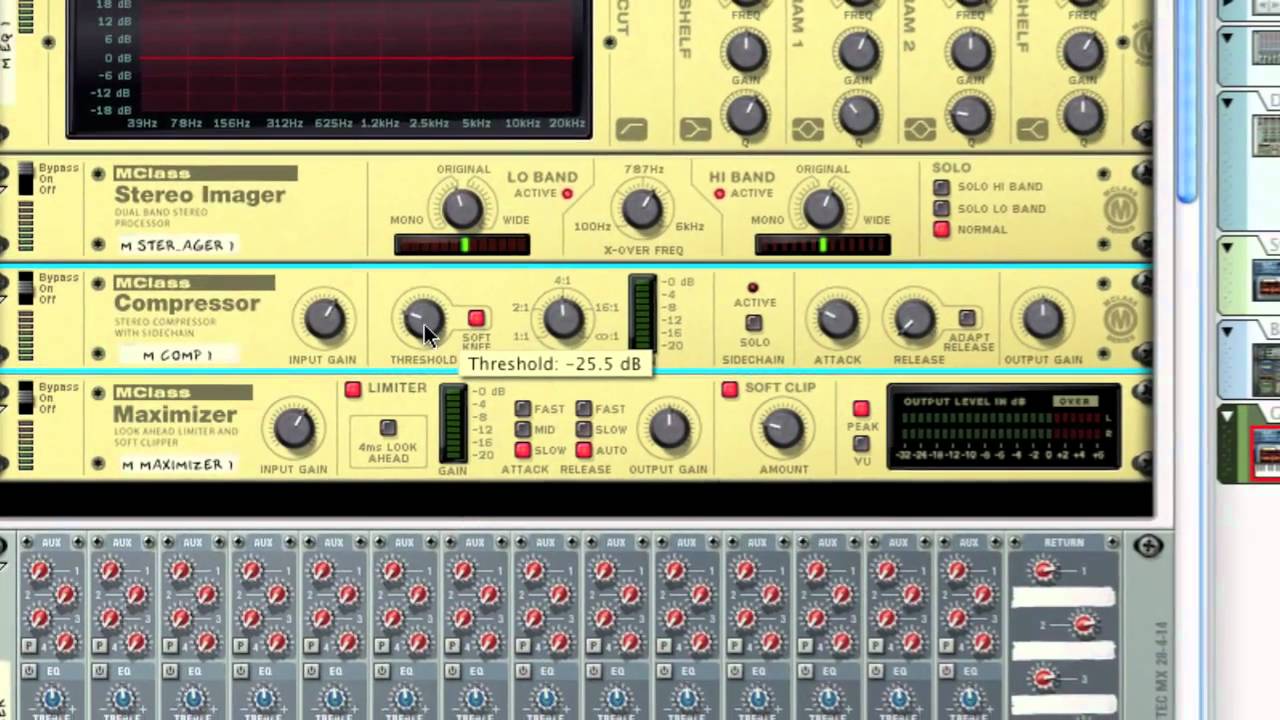Image resolution: width=1280 pixels, height=720 pixels.
Task: Click the Return 2 knob on the mixer
Action: (x=1083, y=626)
